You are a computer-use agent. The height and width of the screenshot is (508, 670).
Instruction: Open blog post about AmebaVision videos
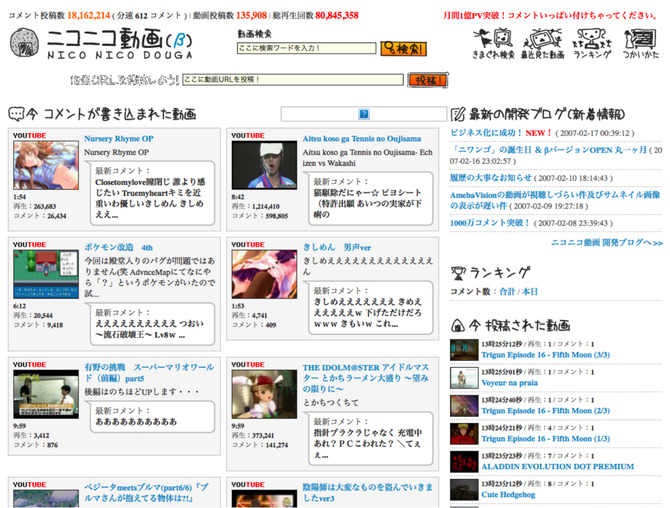[x=555, y=200]
